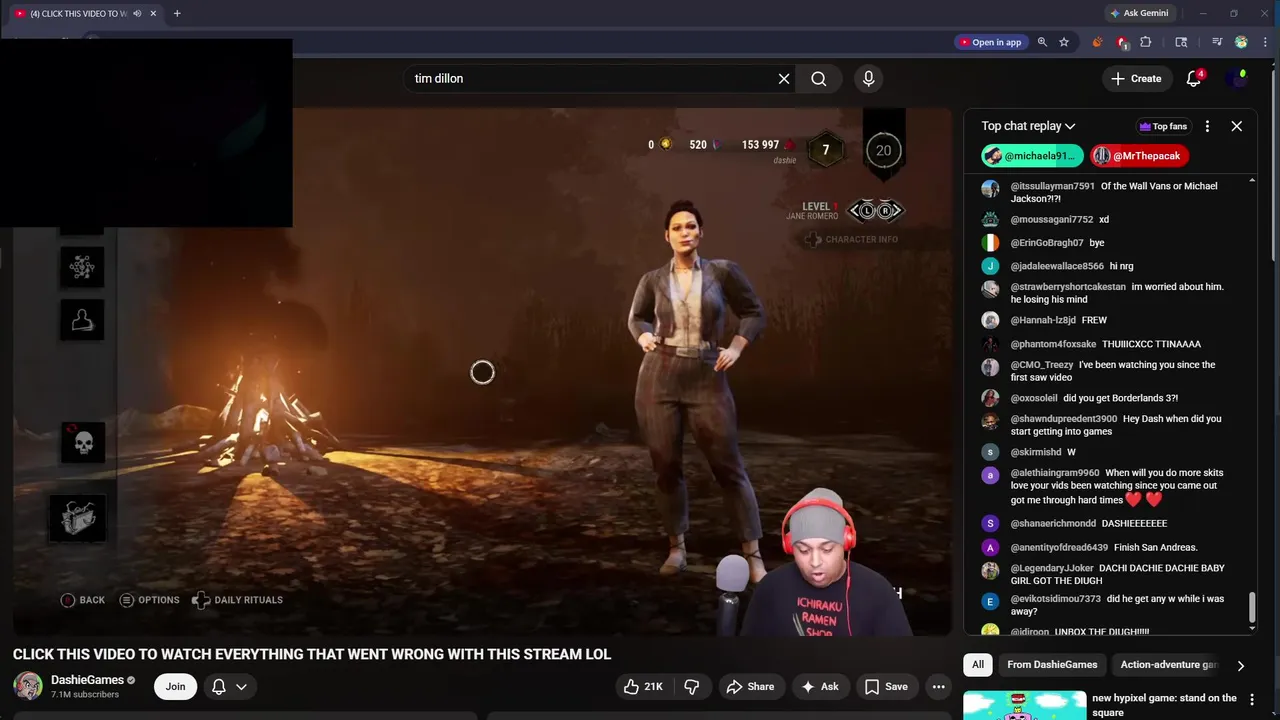
Task: Click the red extension icon with badge 1
Action: [1122, 42]
